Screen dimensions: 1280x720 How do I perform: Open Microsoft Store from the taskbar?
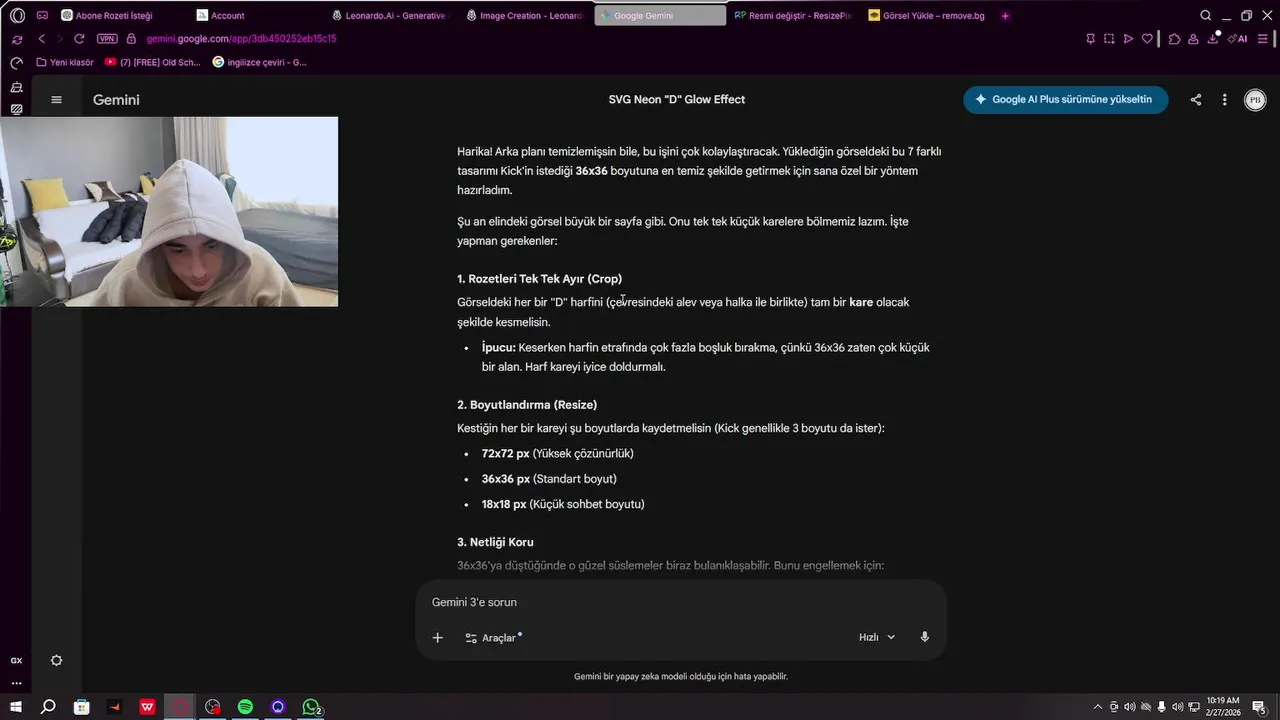(x=81, y=707)
